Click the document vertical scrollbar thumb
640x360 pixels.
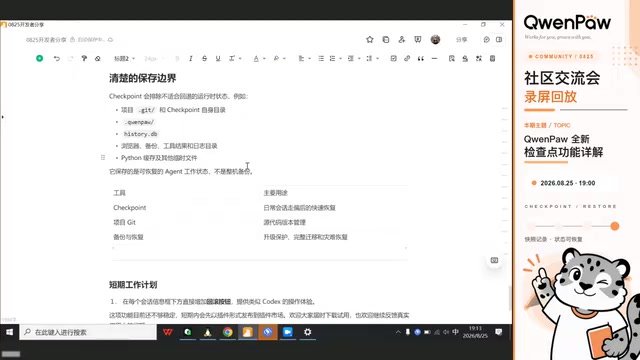[x=510, y=298]
